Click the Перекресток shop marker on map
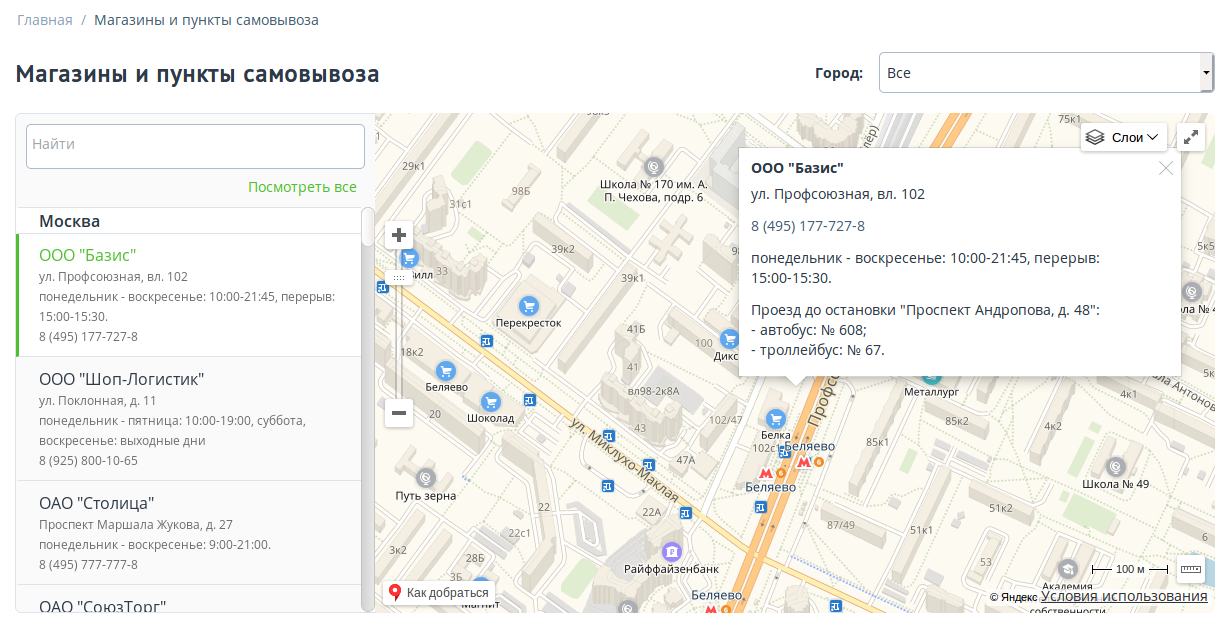 point(528,306)
